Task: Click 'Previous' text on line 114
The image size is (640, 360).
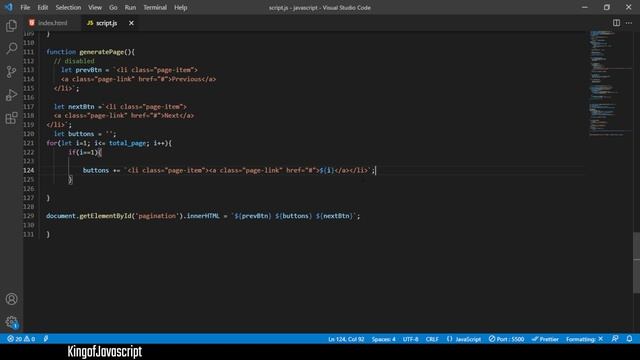Action: click(x=186, y=79)
